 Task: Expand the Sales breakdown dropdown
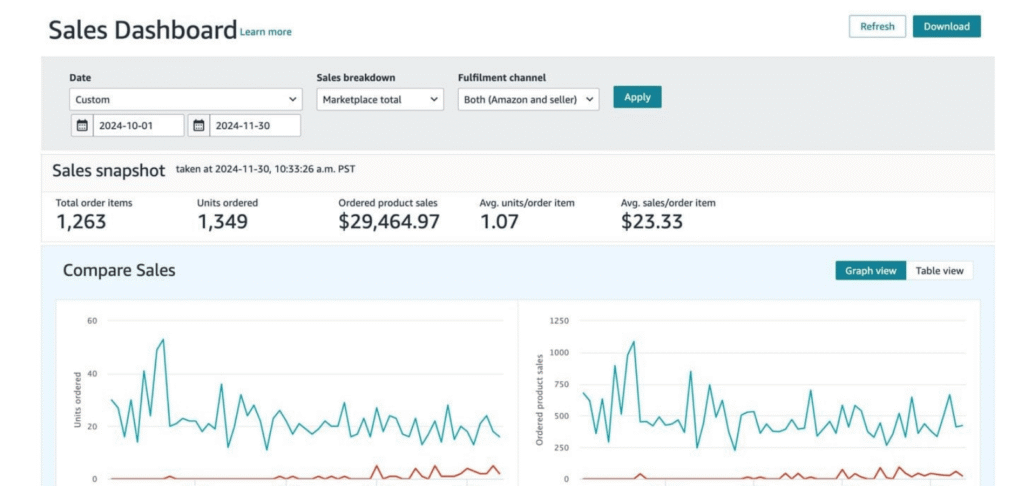[380, 99]
